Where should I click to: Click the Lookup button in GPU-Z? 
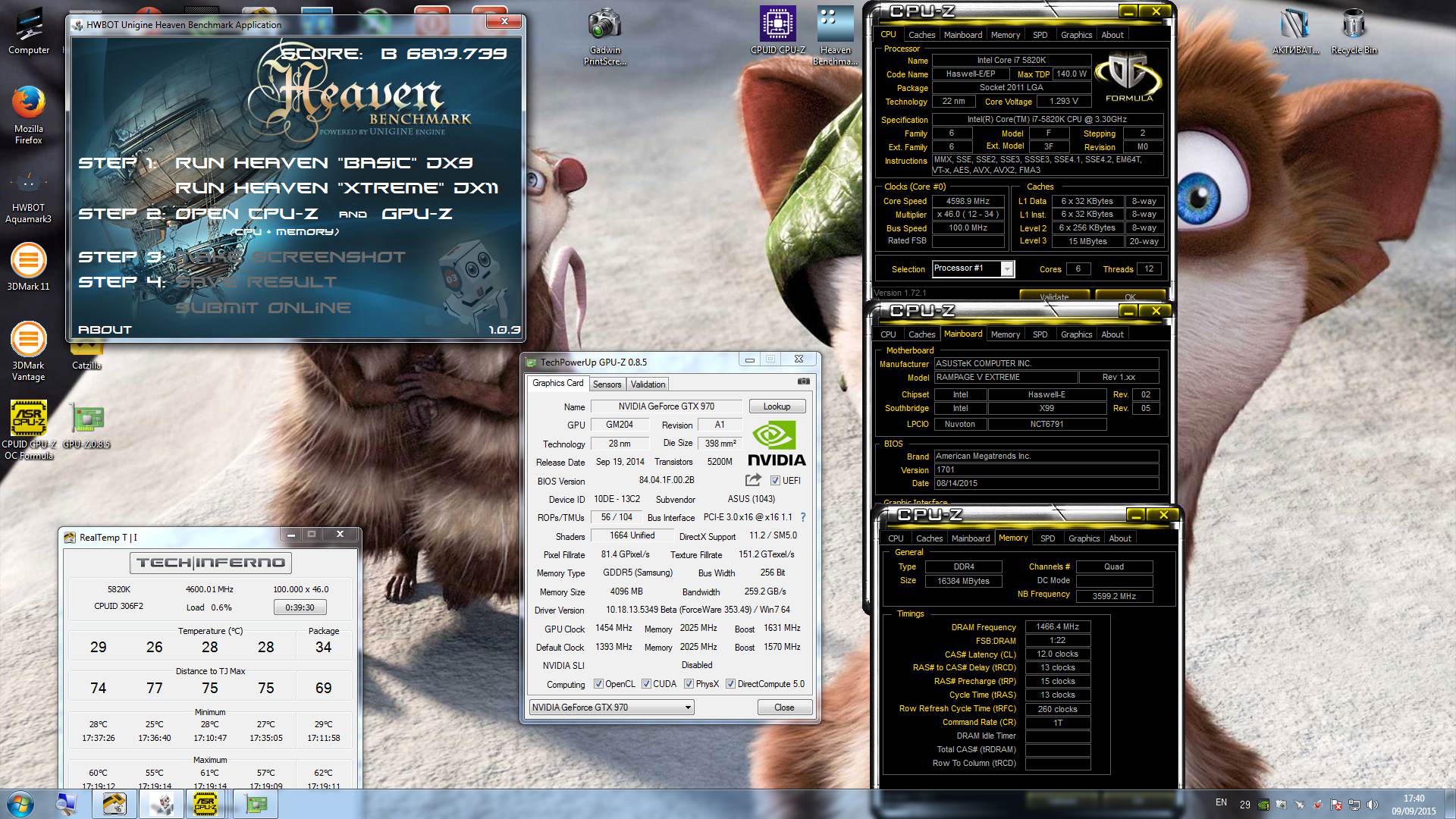pyautogui.click(x=777, y=406)
